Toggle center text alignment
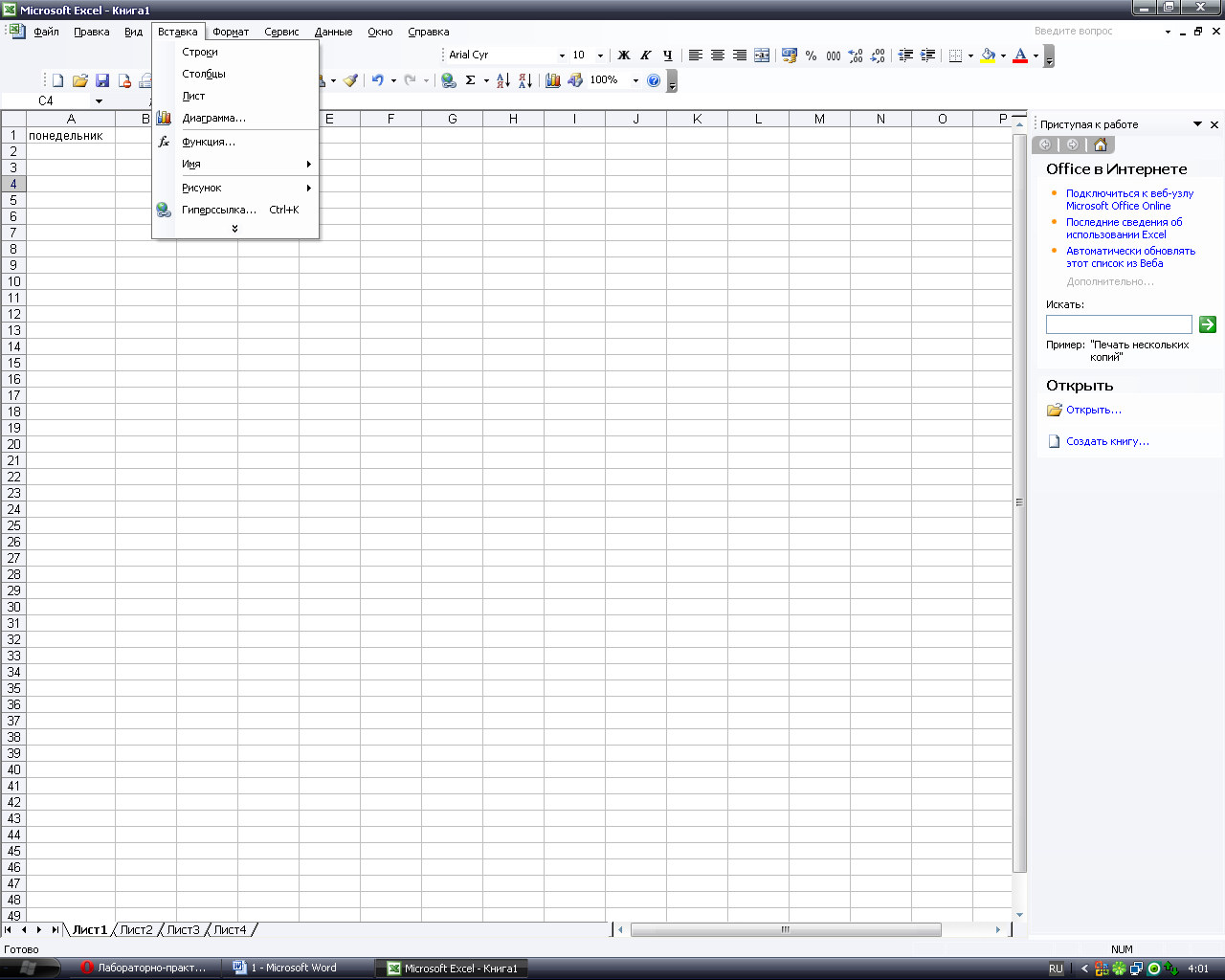1225x980 pixels. 718,56
